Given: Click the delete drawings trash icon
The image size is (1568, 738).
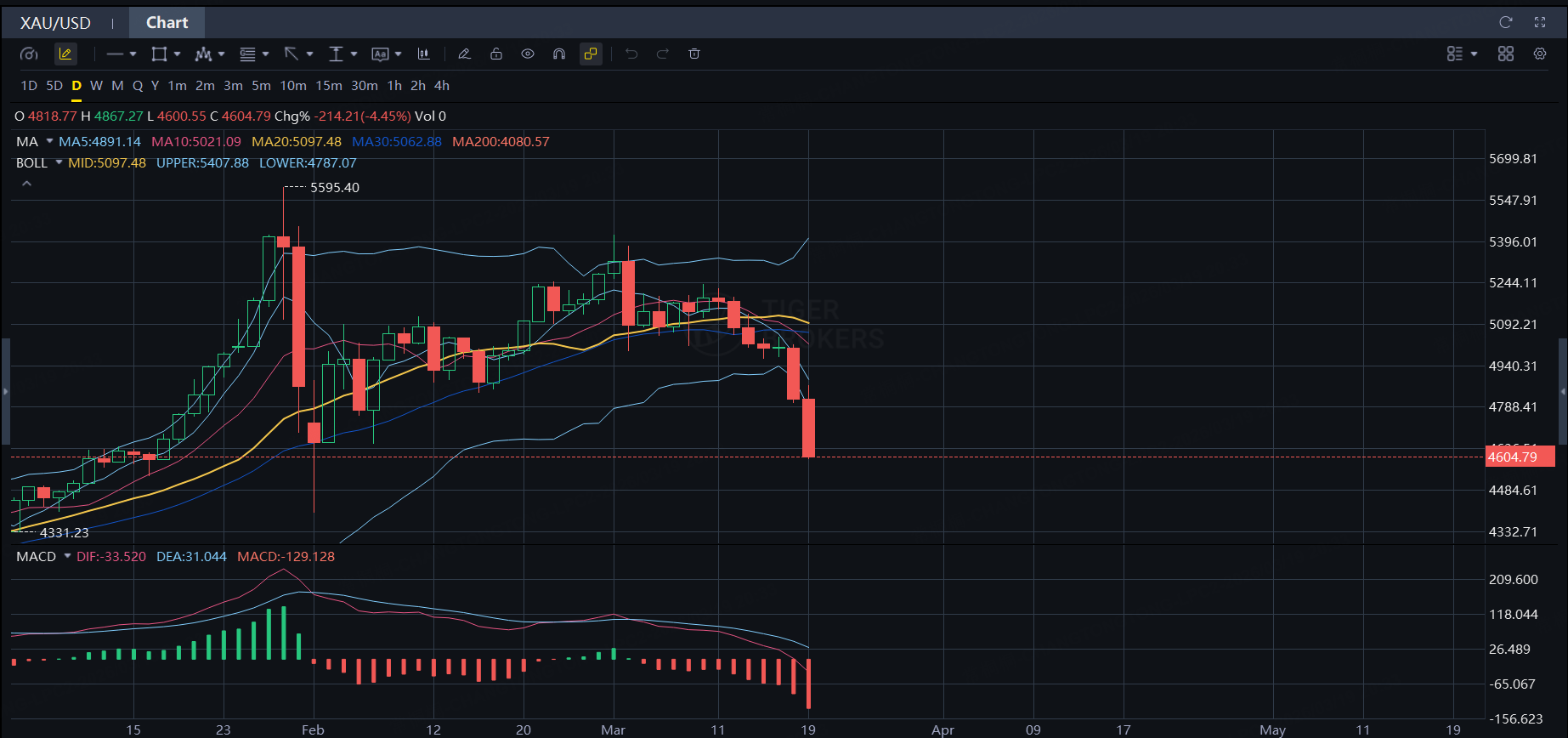Looking at the screenshot, I should click(694, 54).
